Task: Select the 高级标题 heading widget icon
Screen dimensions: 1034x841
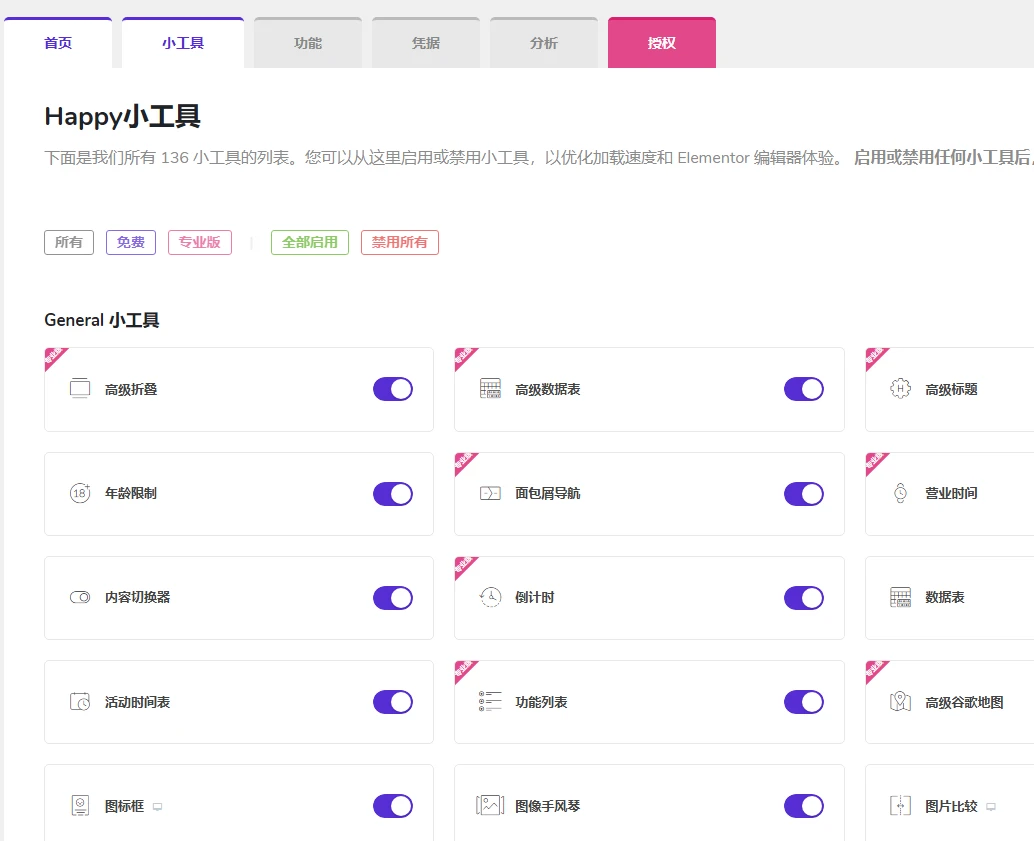Action: (x=902, y=388)
